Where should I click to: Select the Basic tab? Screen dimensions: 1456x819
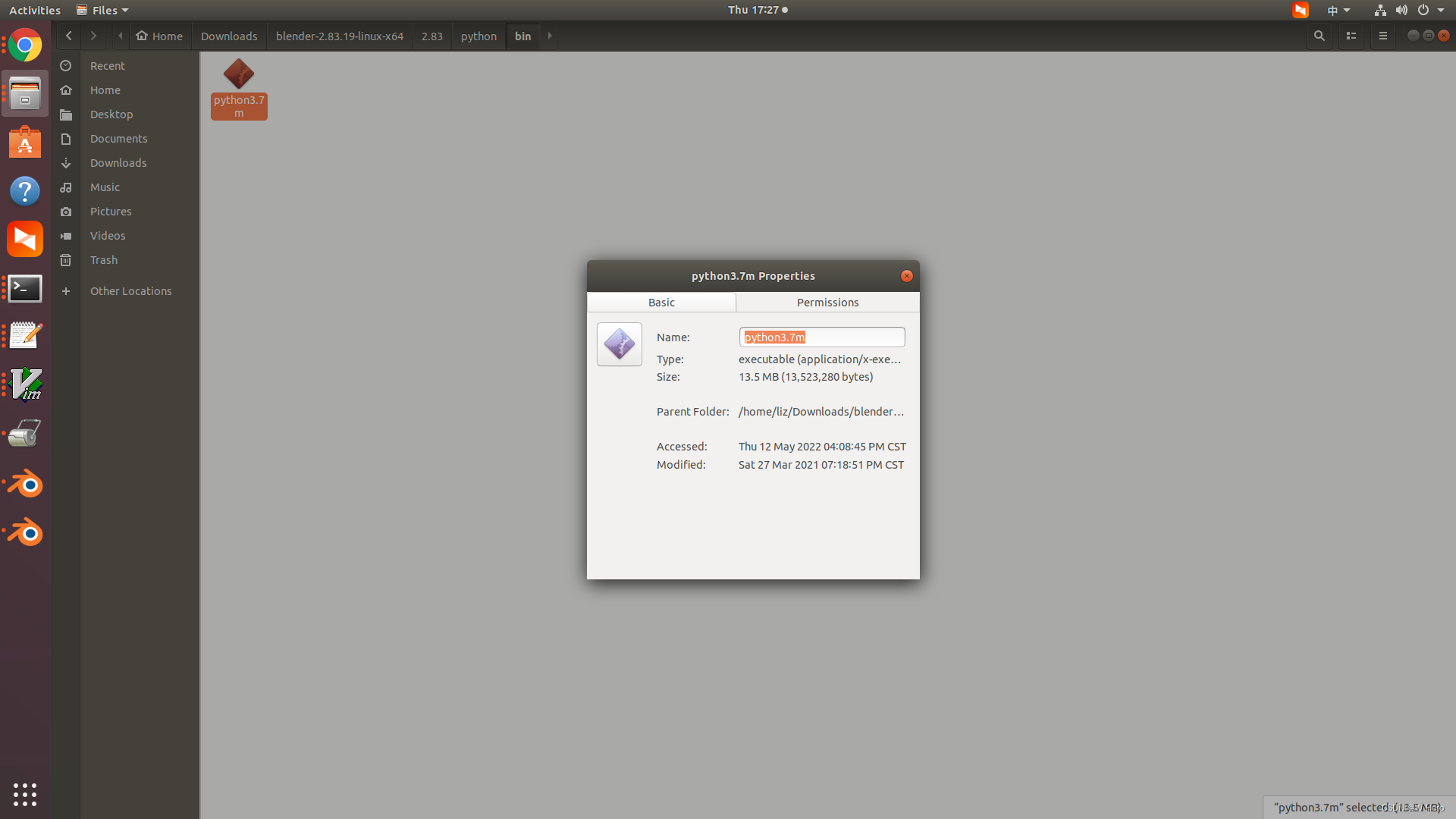(x=661, y=302)
